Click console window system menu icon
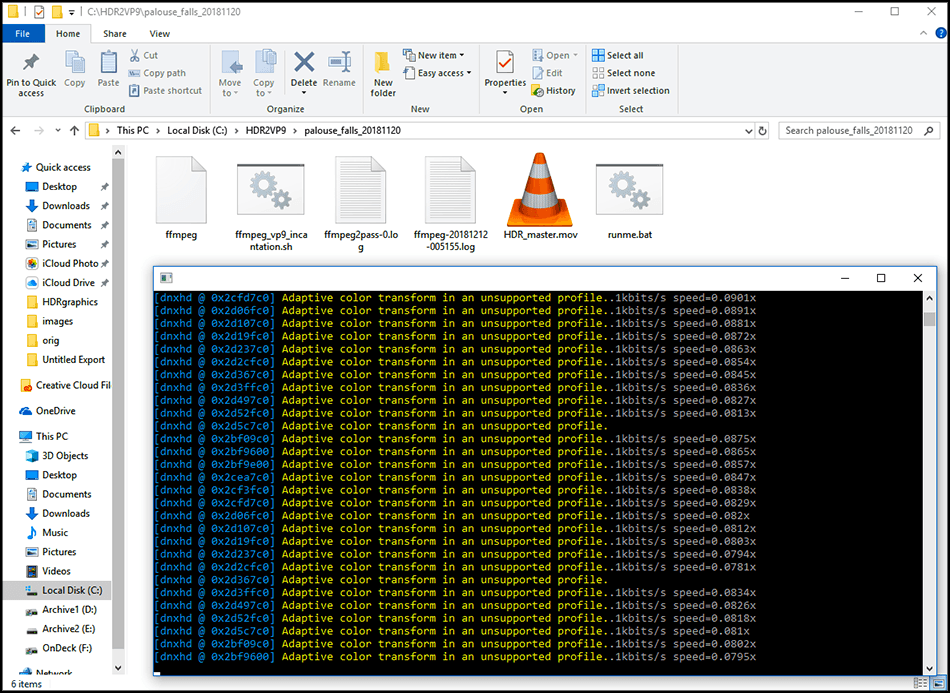Image resolution: width=950 pixels, height=693 pixels. (166, 278)
